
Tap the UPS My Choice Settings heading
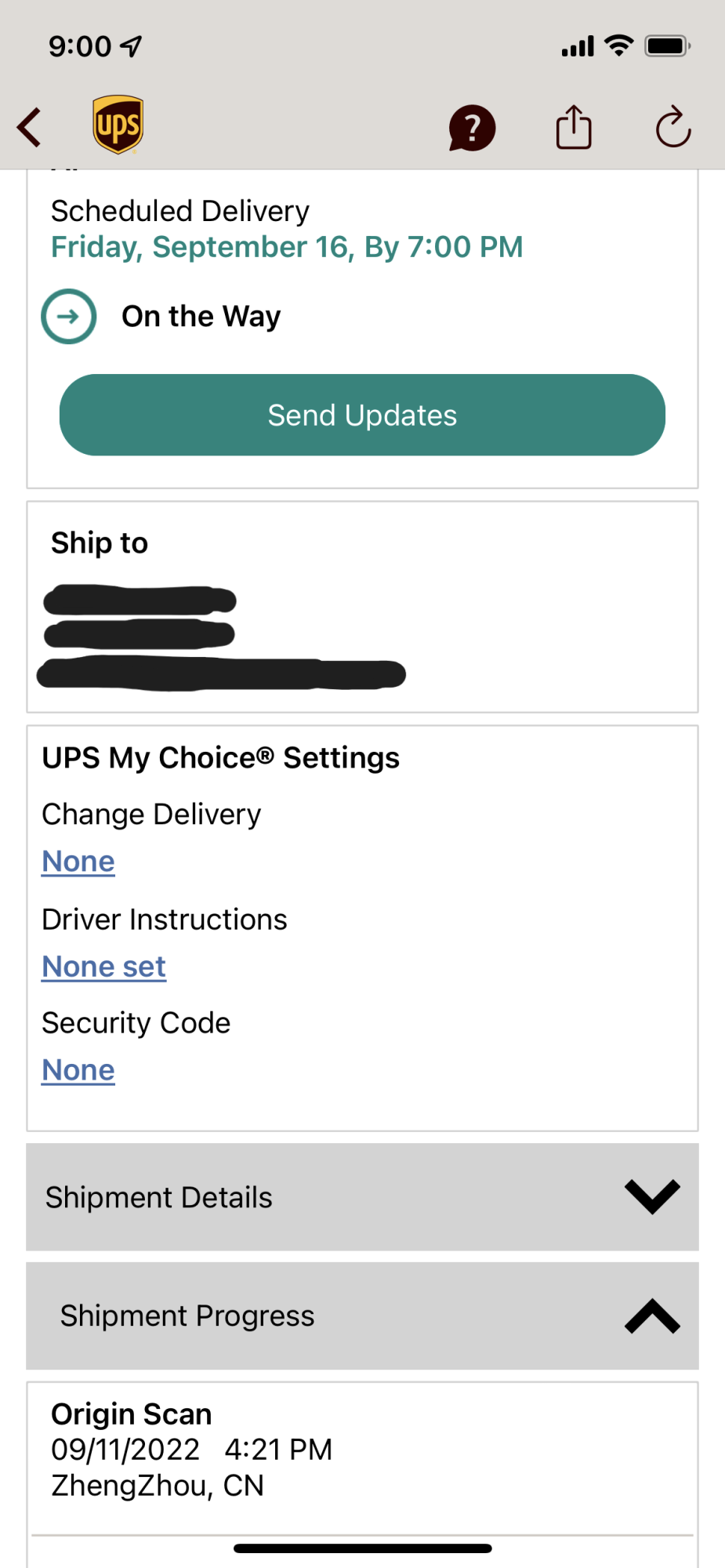click(221, 758)
